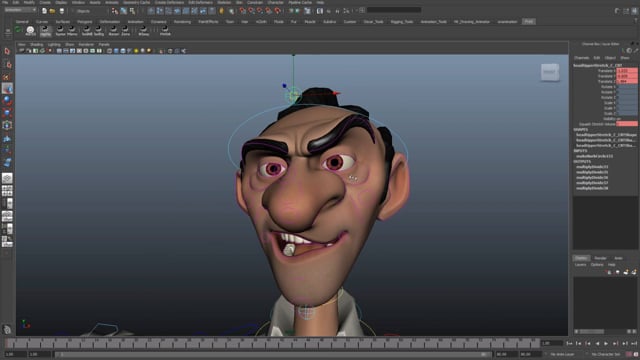Image resolution: width=640 pixels, height=360 pixels.
Task: Open animation preferences icon at bottom right
Action: (x=636, y=354)
